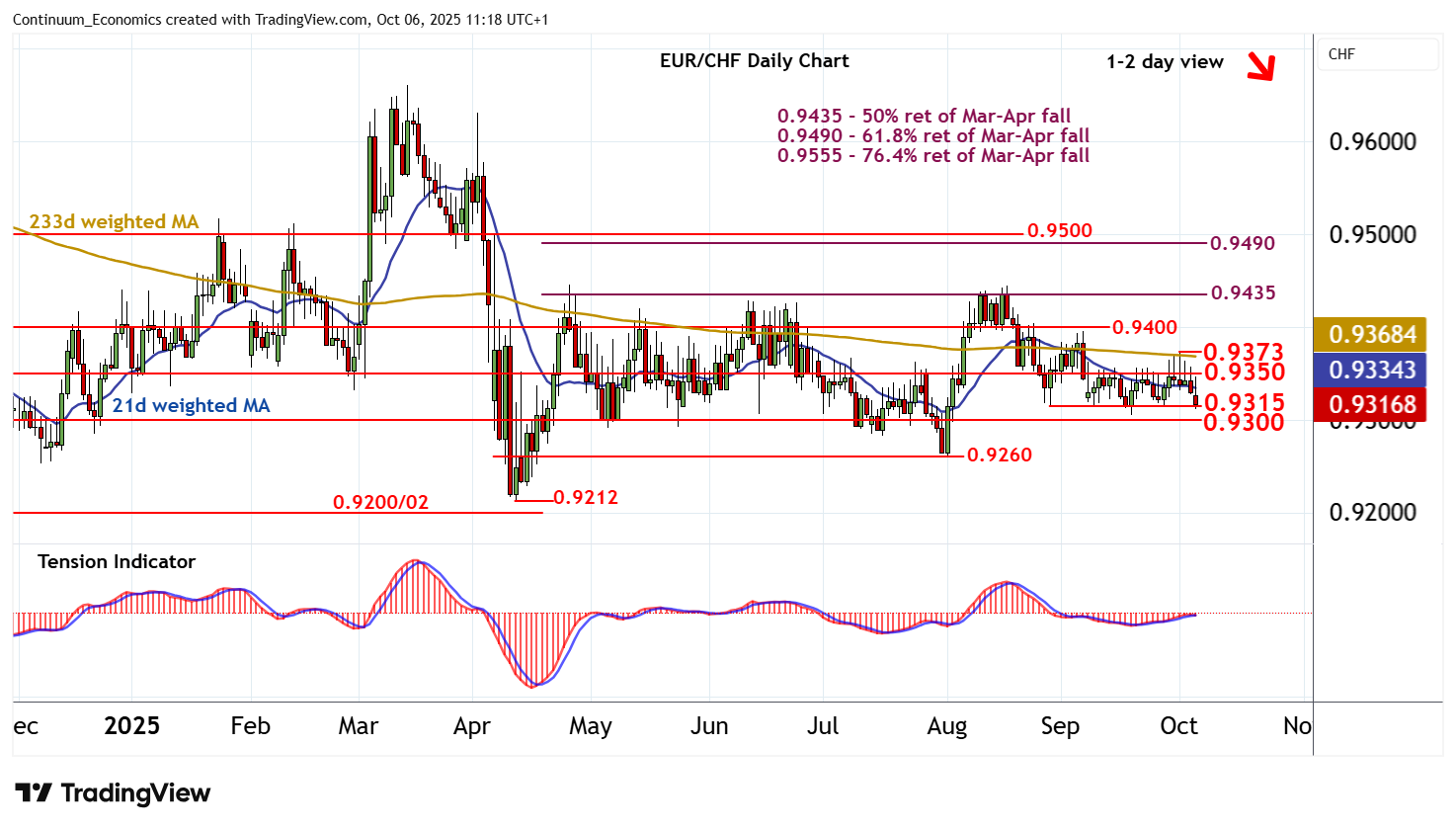The height and width of the screenshot is (830, 1456).
Task: Select the 0.9435 retracement line label
Action: click(x=1242, y=293)
